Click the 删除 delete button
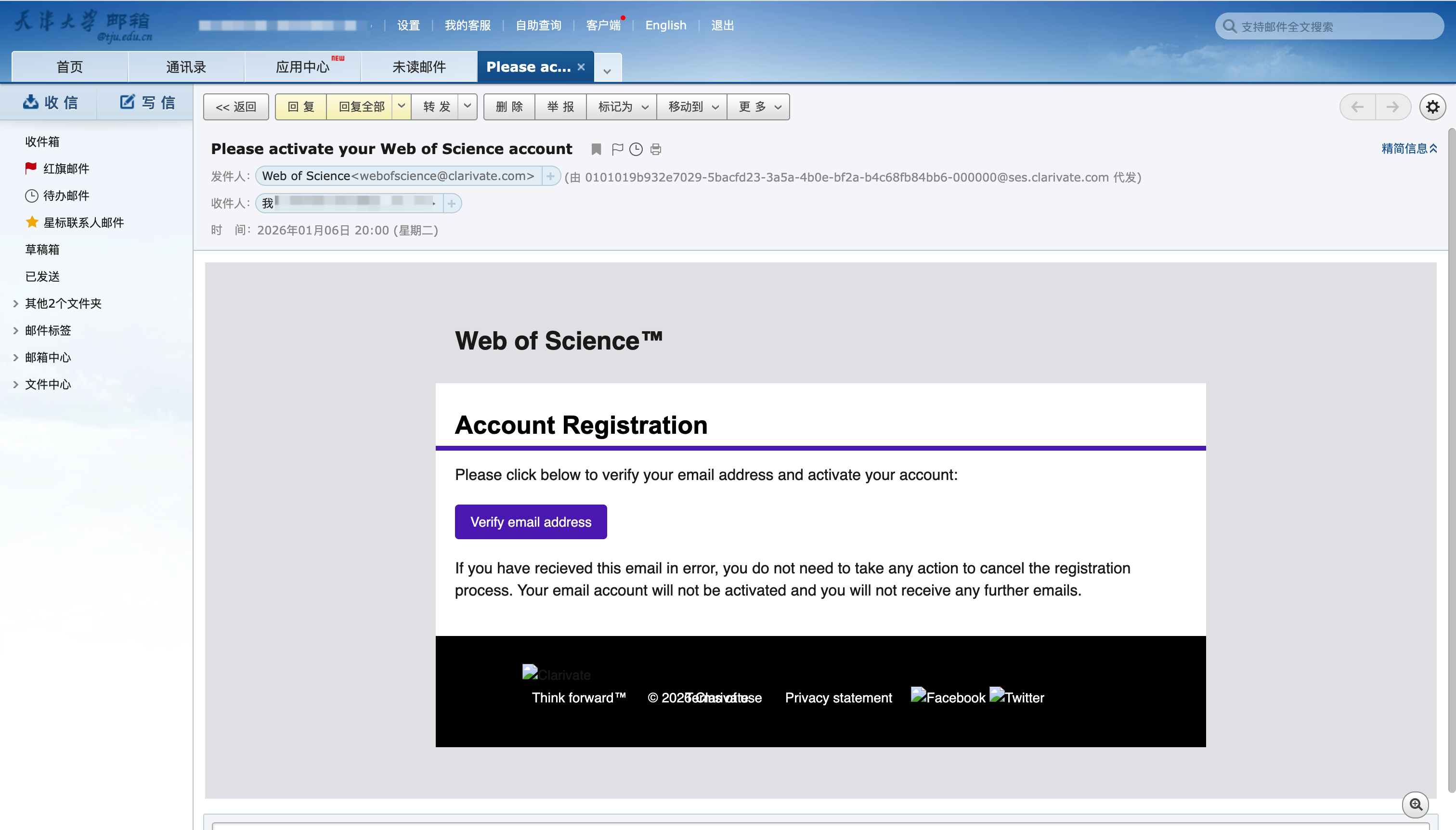 click(x=509, y=106)
